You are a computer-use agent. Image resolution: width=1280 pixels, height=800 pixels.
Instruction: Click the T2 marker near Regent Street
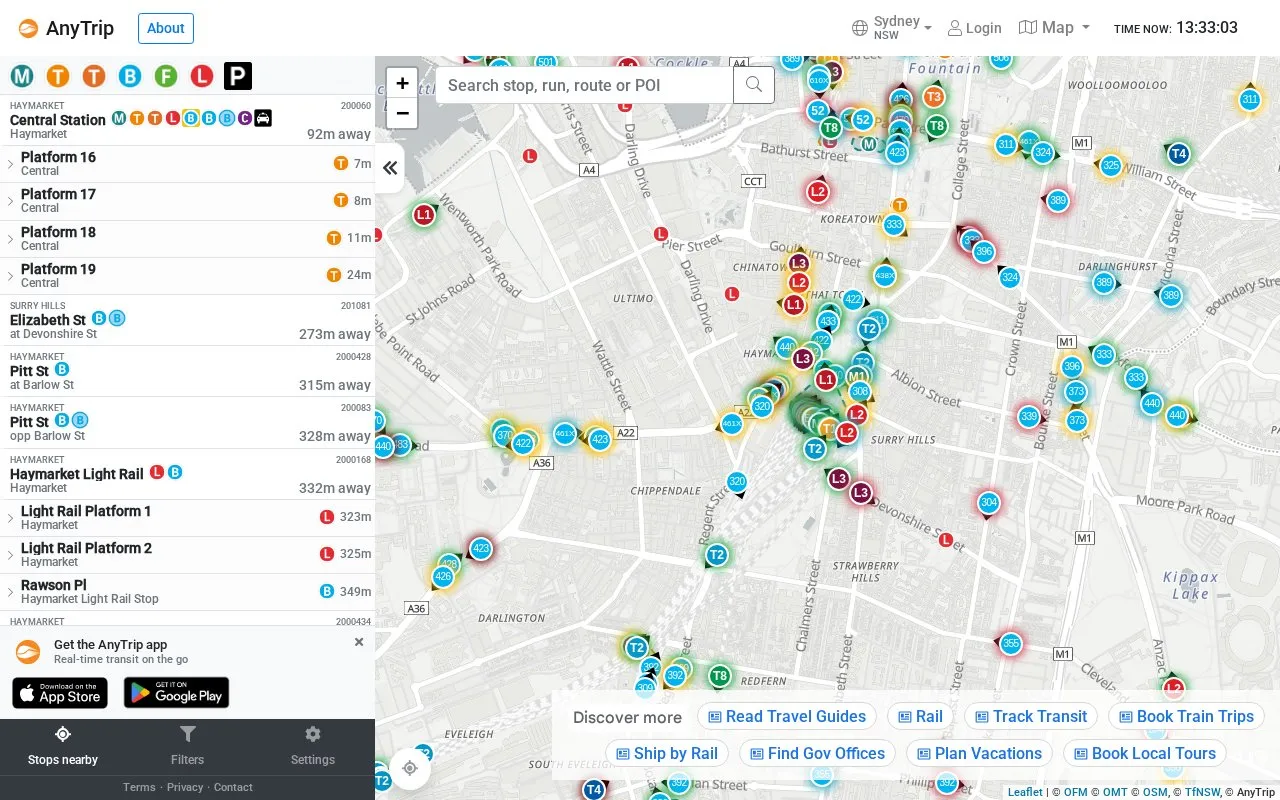[x=716, y=555]
